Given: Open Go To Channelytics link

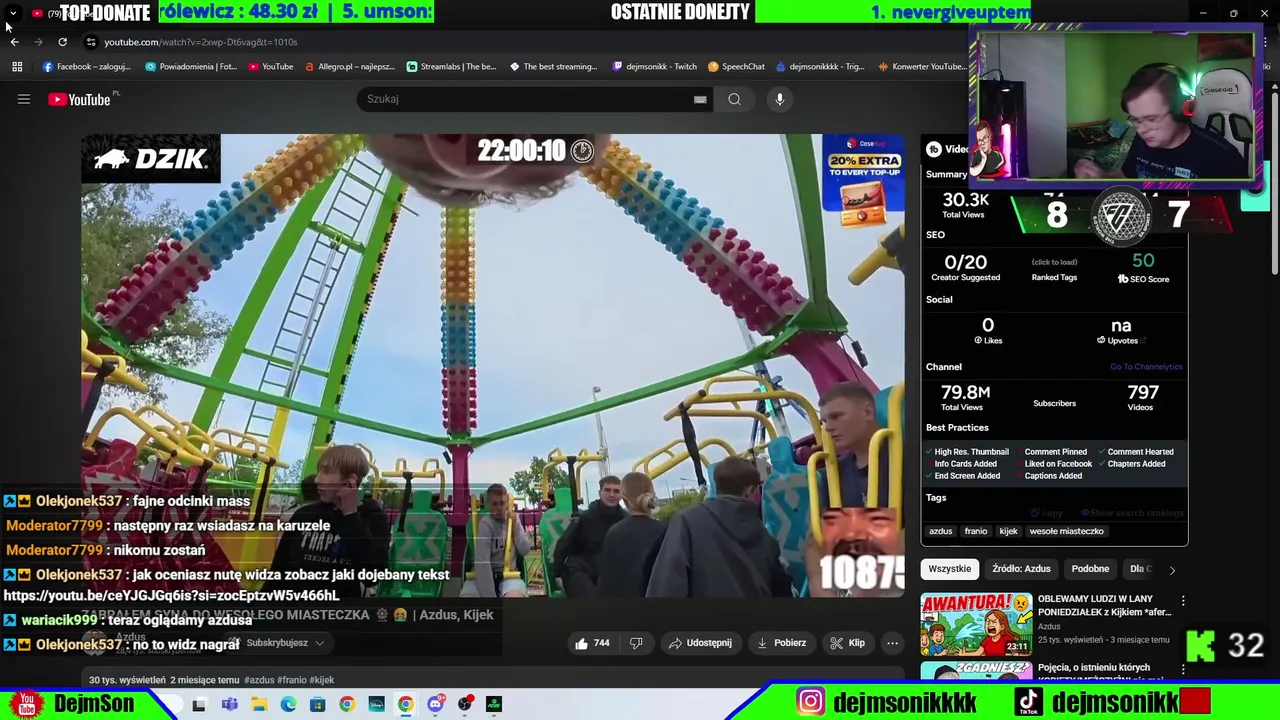Looking at the screenshot, I should click(1146, 367).
